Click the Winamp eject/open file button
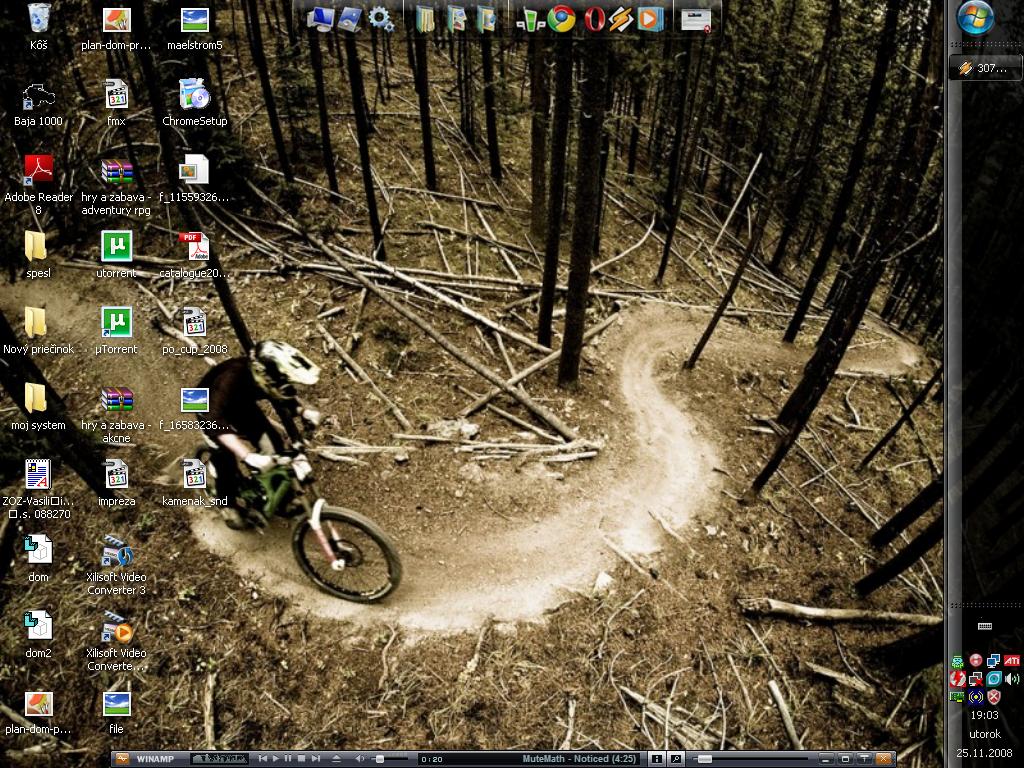 tap(336, 759)
